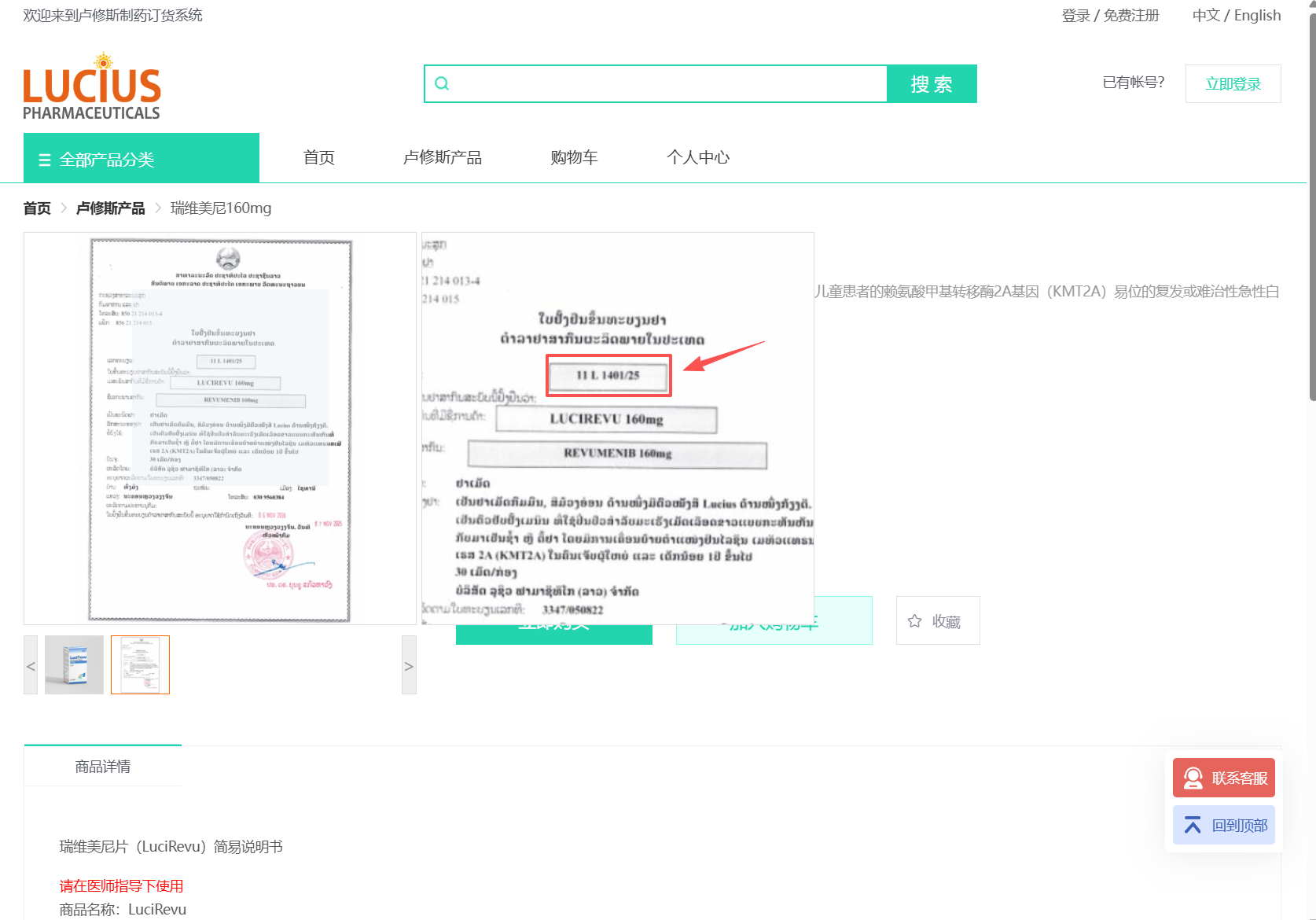Select the 商品详情 tab
Screen dimensions: 1316x920
tap(103, 766)
